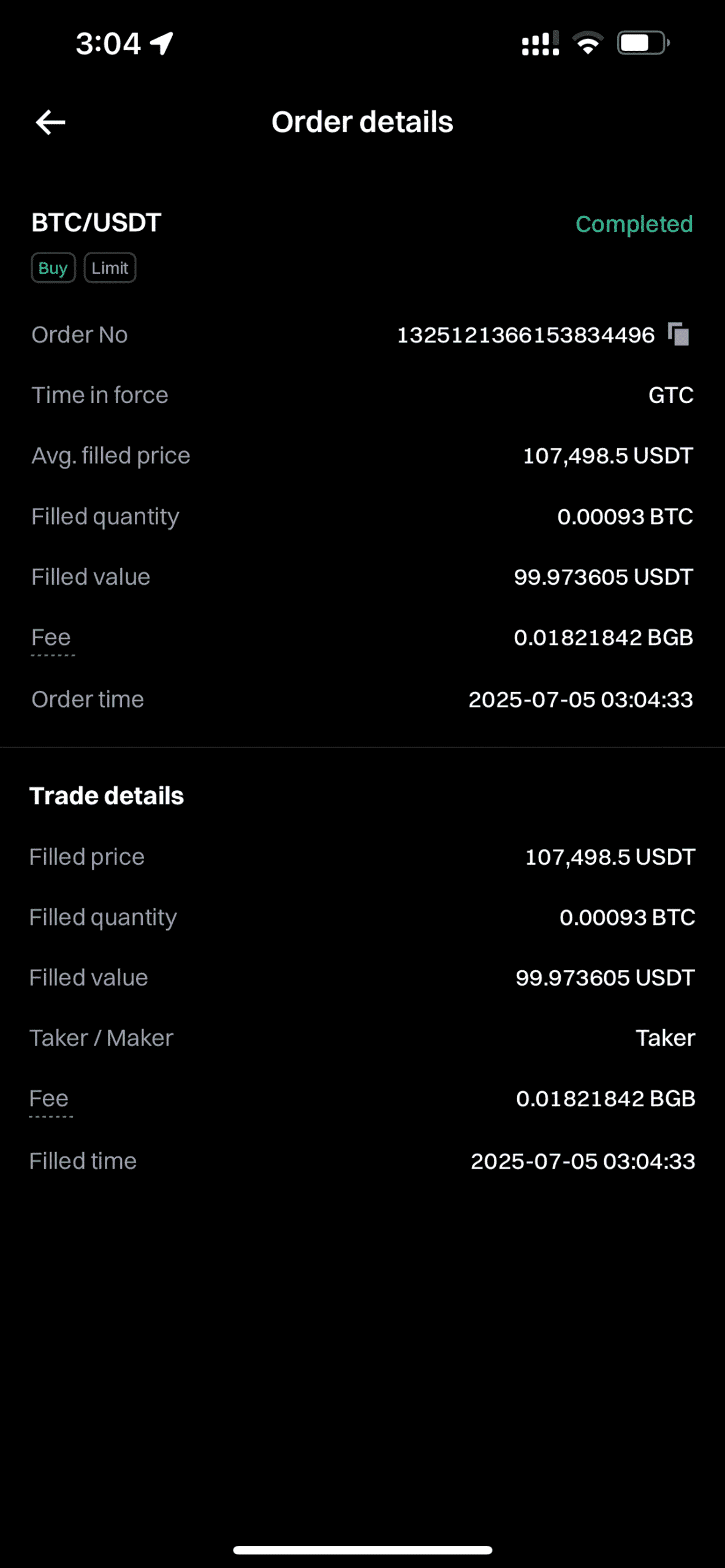Tap underlined Fee label in order section
This screenshot has width=725, height=1568.
(x=51, y=638)
